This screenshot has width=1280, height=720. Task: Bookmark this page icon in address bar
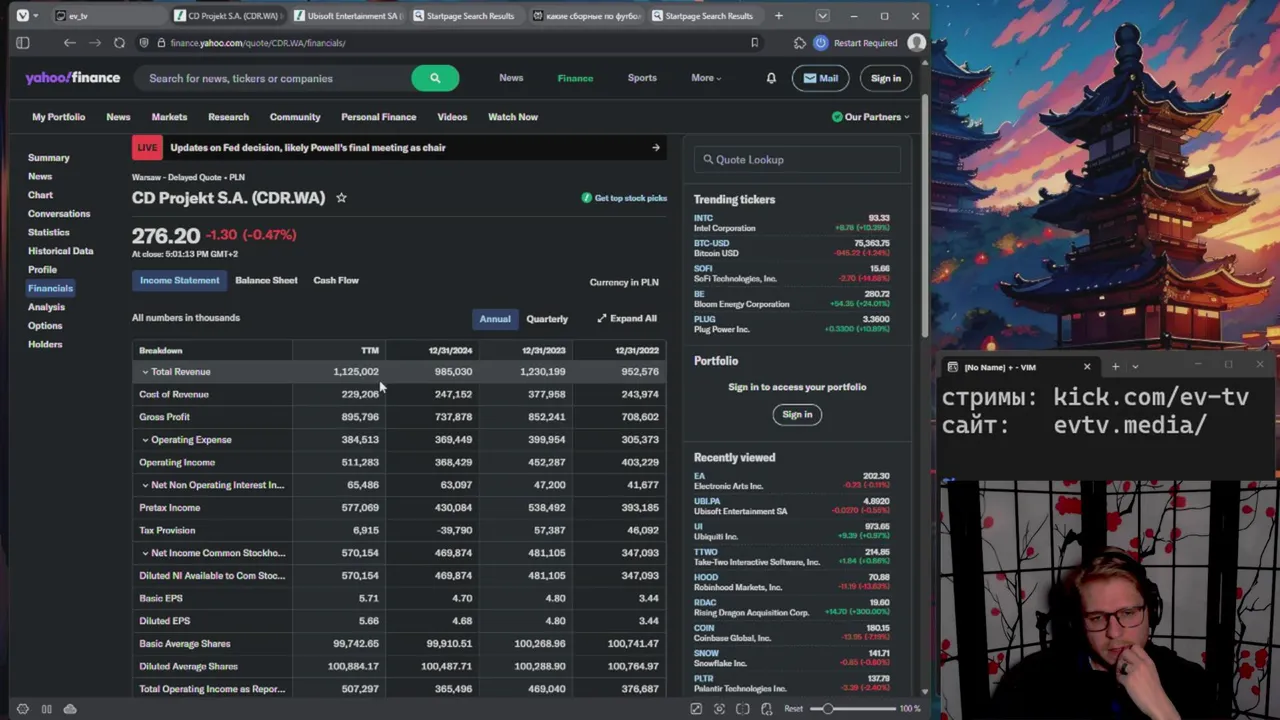click(x=754, y=43)
